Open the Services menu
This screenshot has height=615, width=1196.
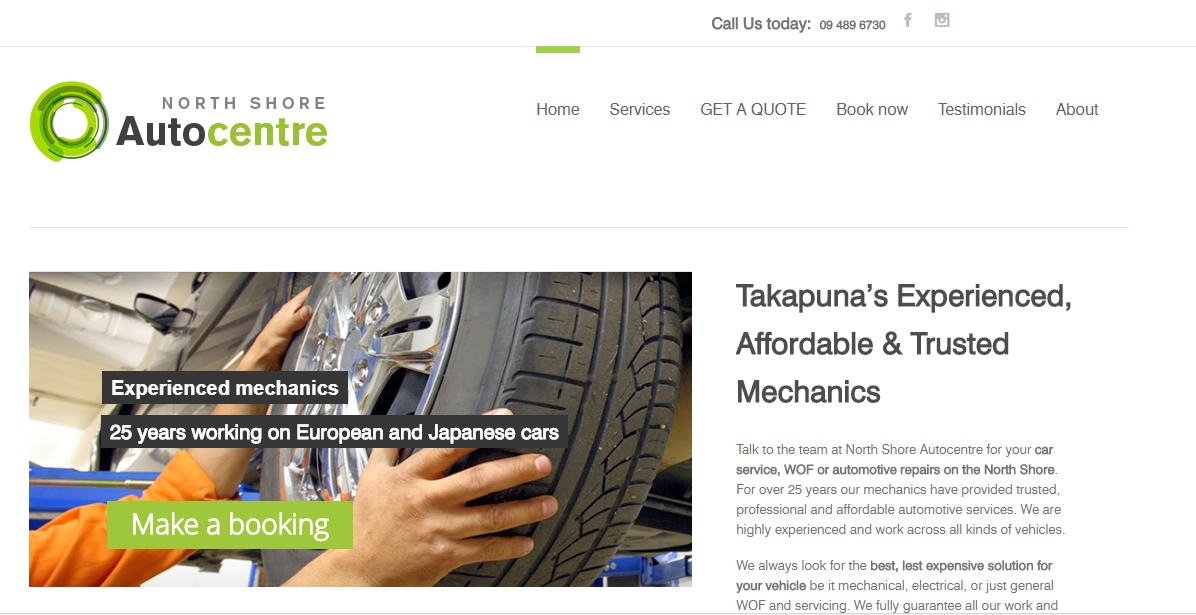(639, 109)
